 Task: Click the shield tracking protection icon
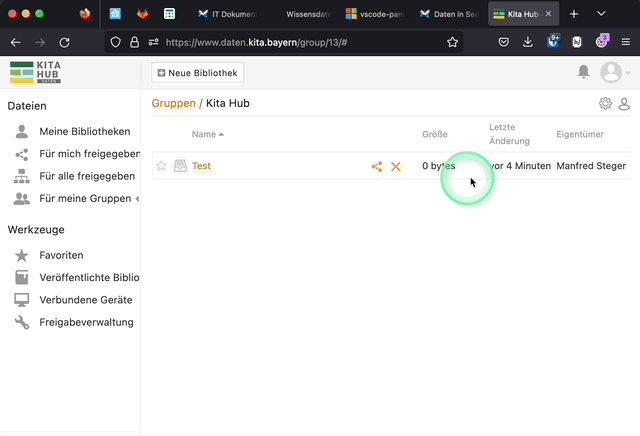[x=116, y=42]
